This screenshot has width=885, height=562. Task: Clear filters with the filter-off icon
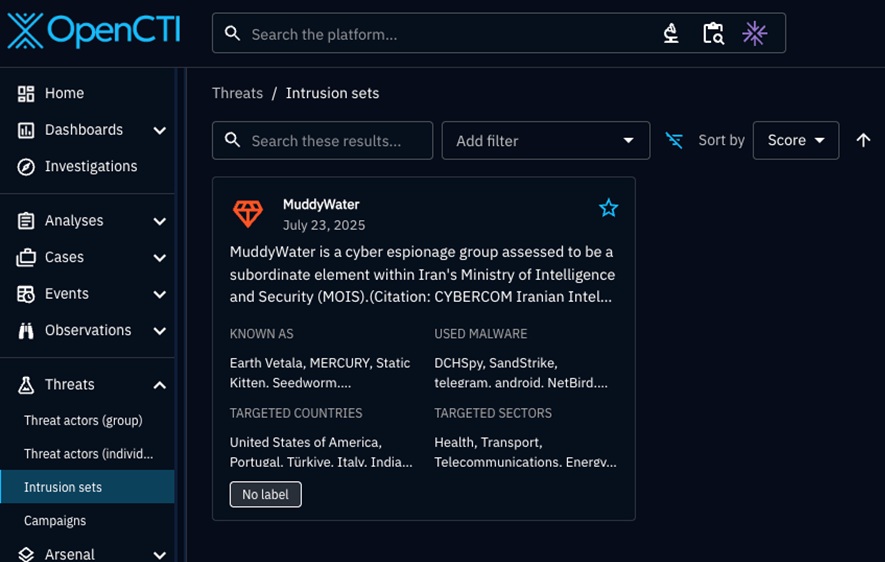(674, 140)
